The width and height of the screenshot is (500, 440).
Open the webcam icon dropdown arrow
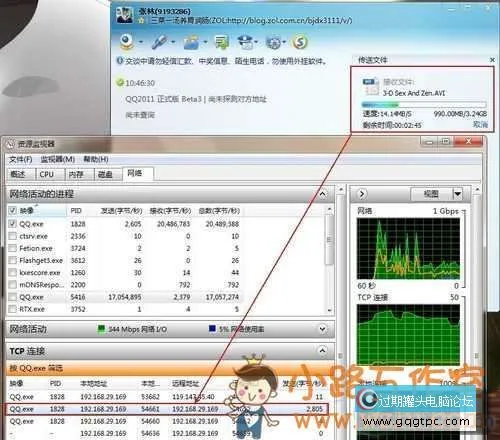coord(140,42)
